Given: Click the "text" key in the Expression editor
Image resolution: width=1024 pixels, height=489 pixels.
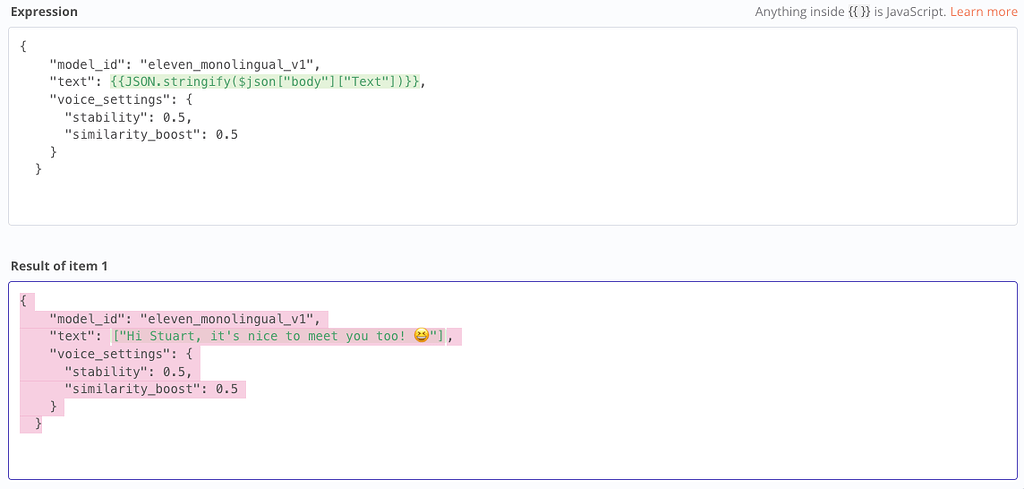Looking at the screenshot, I should click(x=72, y=82).
